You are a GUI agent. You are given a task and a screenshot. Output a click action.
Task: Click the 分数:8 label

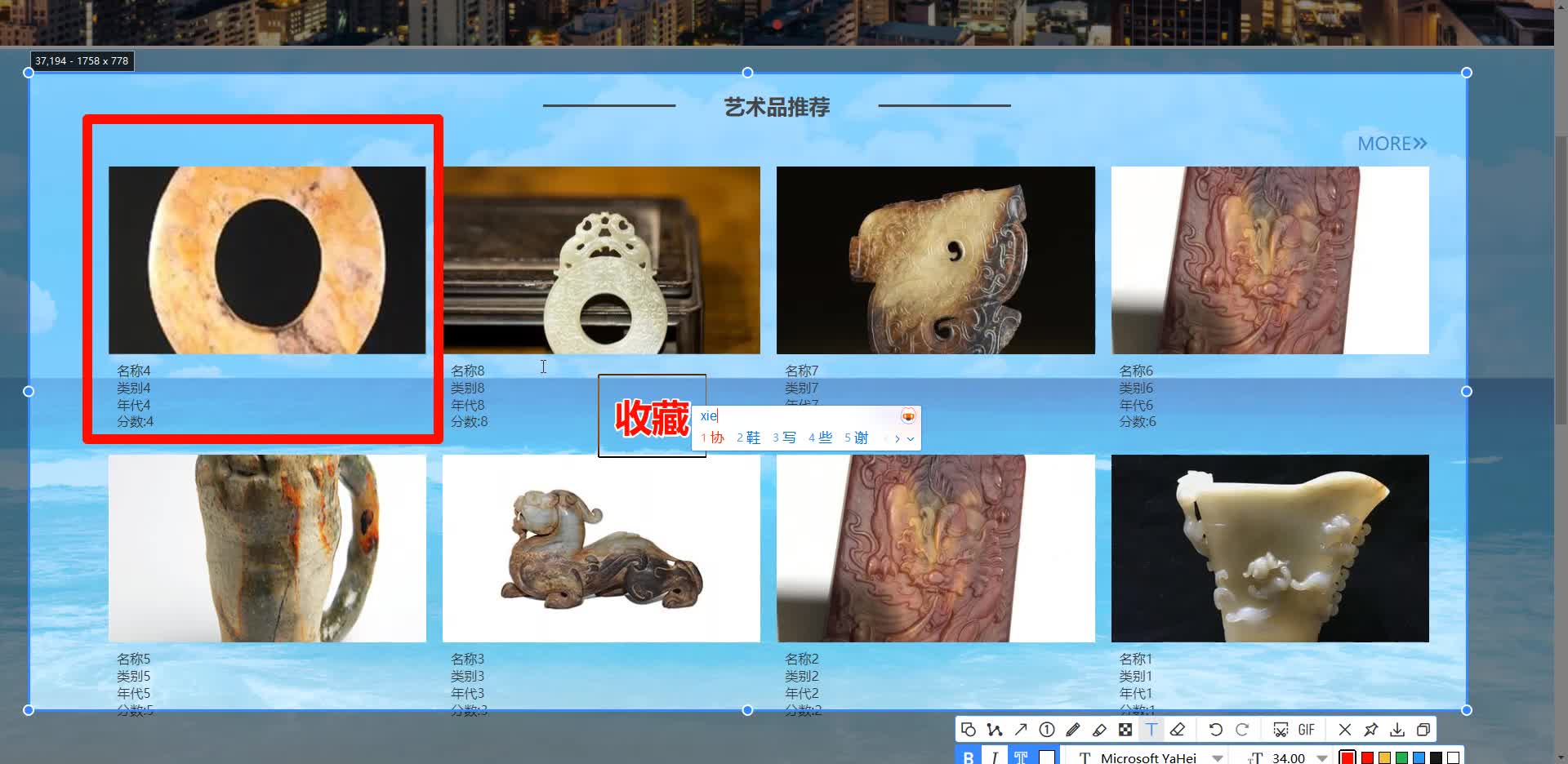tap(469, 422)
